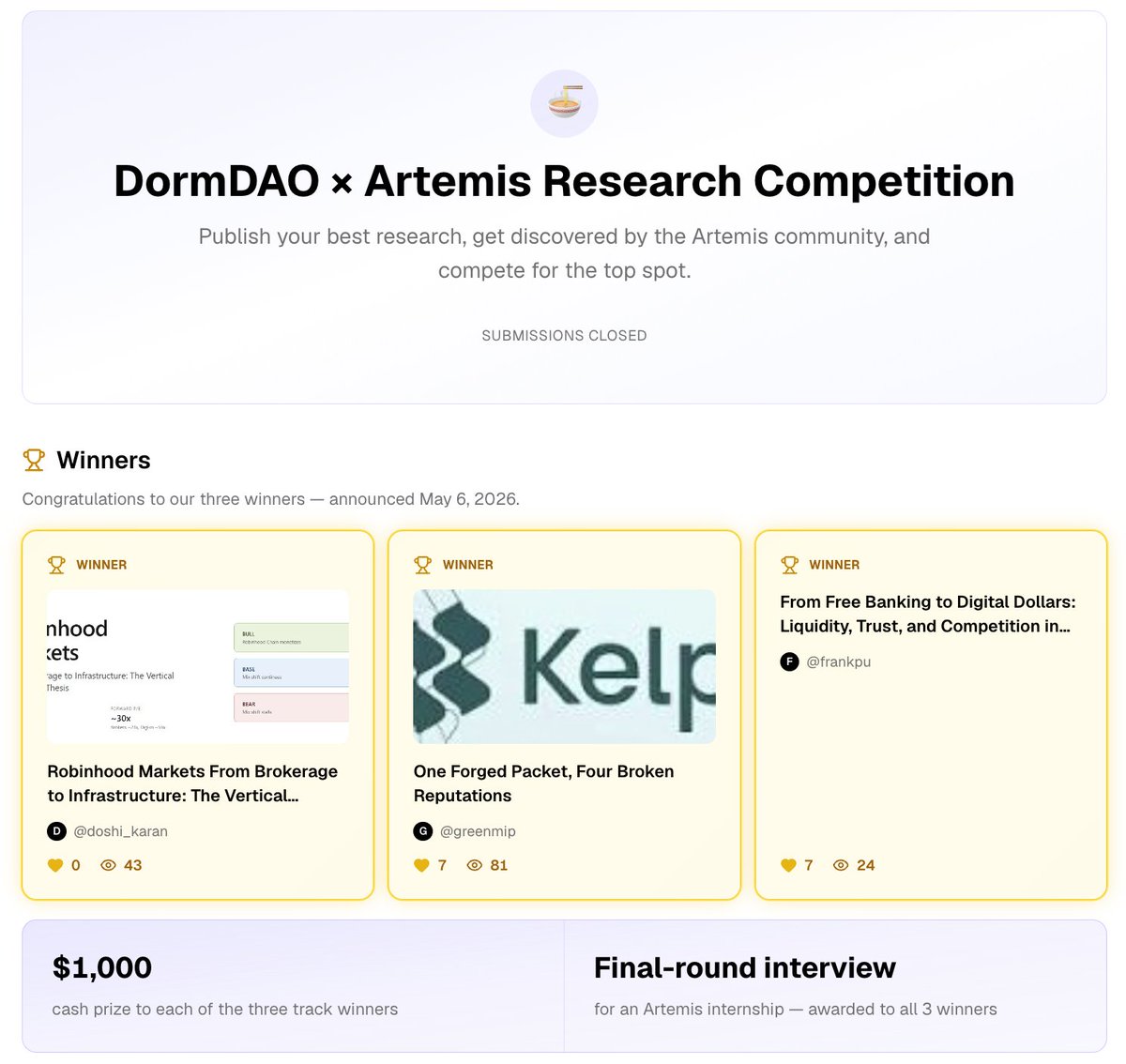Click the WINNER label on frankpu's card

pos(834,565)
